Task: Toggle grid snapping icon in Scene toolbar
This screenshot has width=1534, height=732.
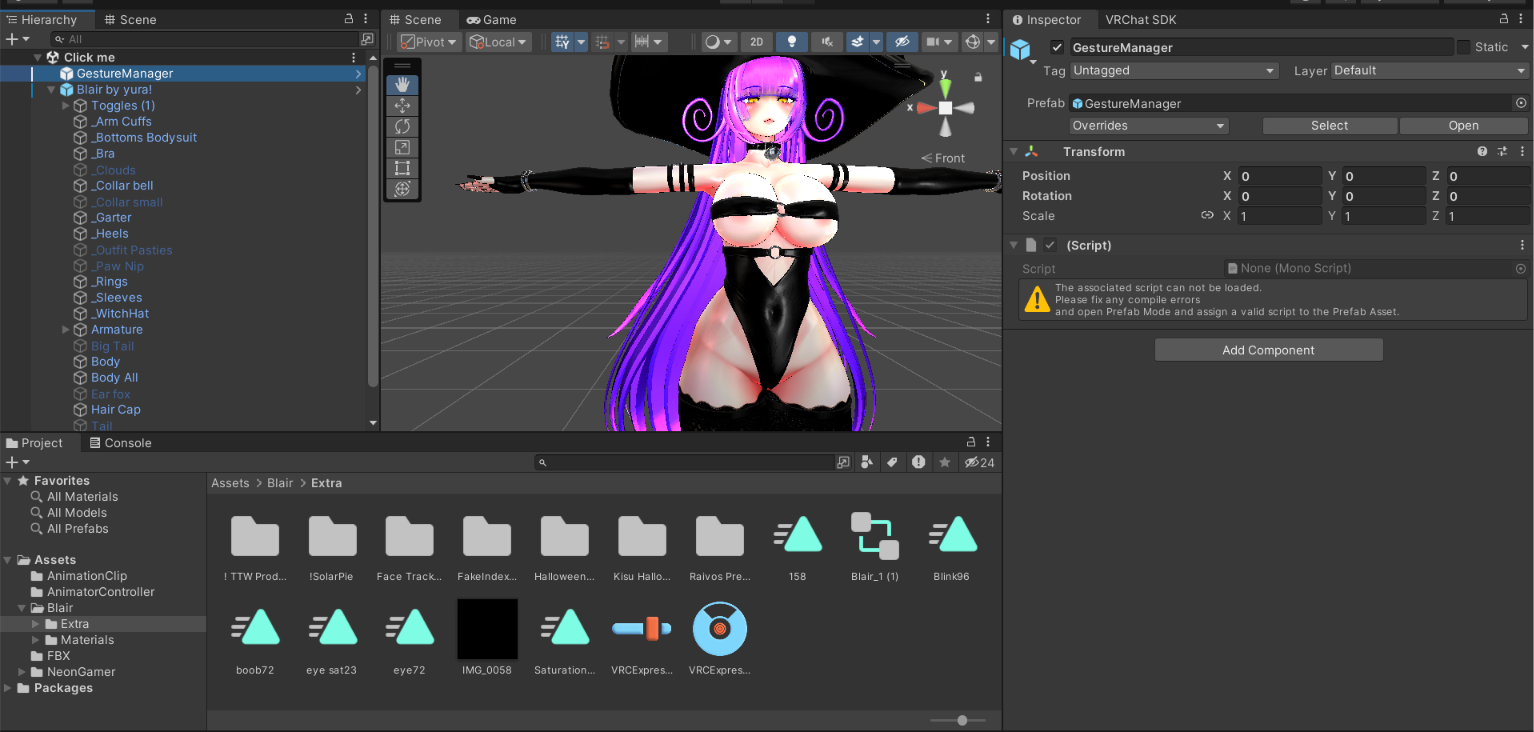Action: tap(562, 42)
